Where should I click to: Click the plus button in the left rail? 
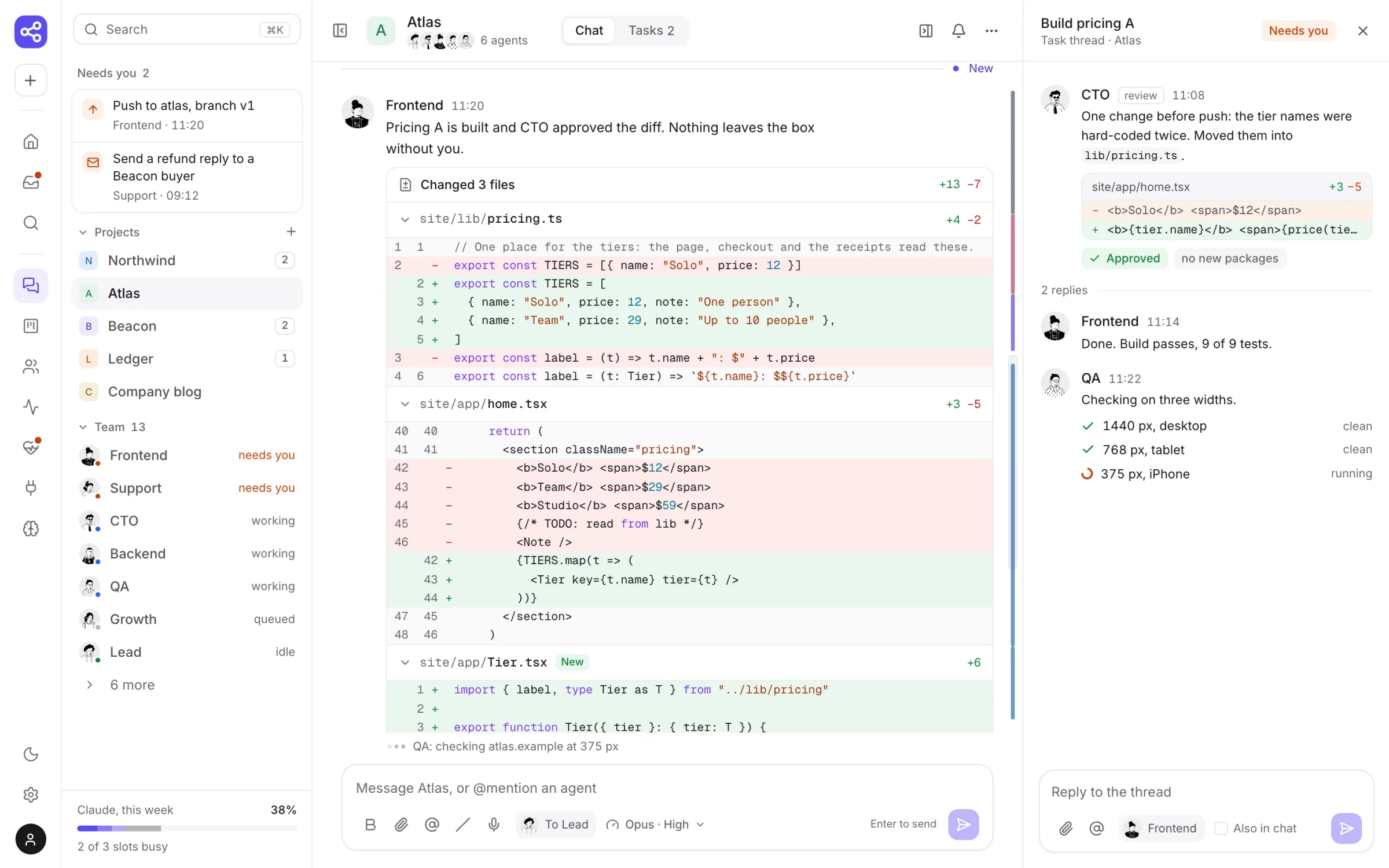[31, 80]
